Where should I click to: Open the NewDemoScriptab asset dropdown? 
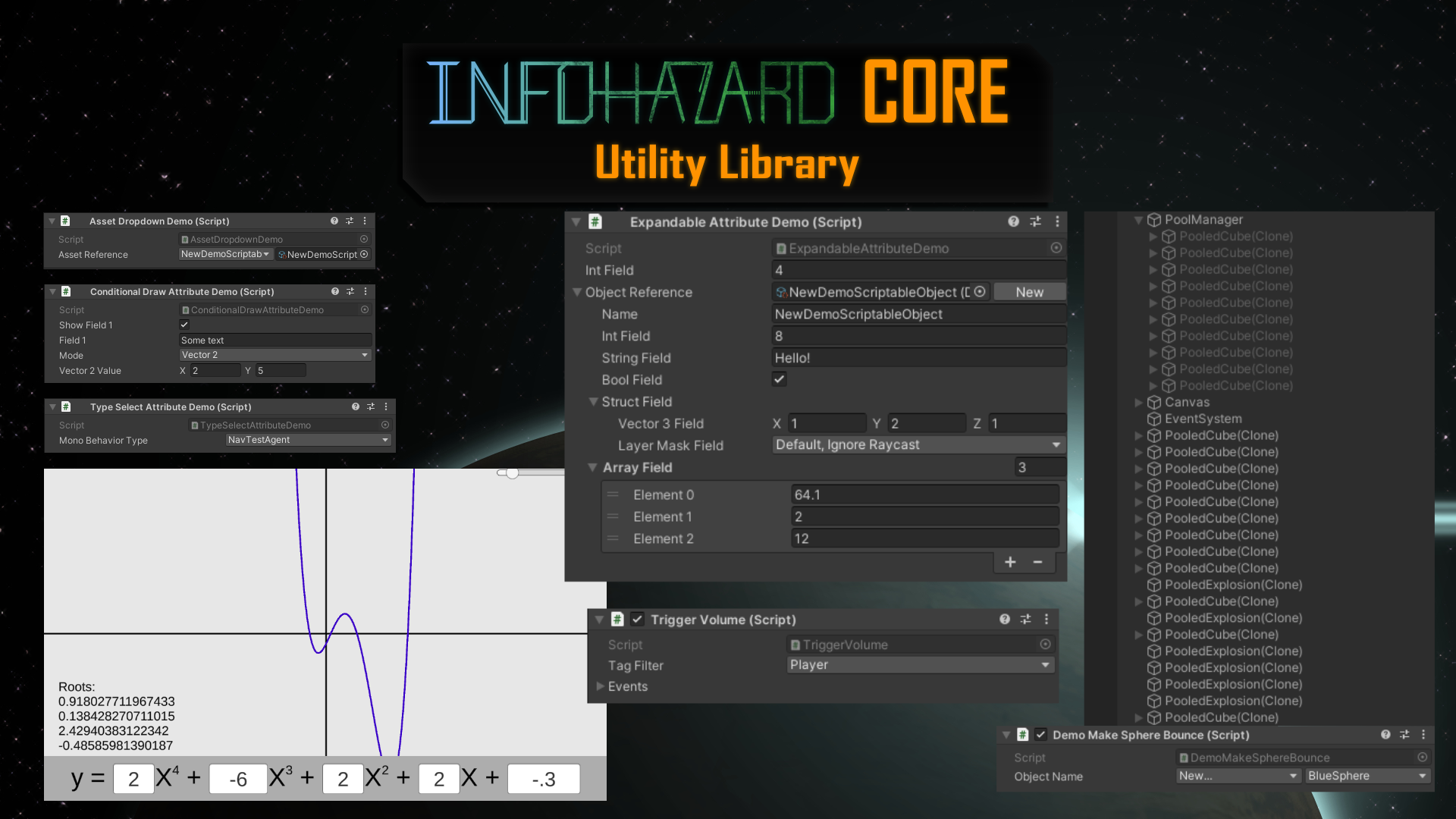coord(226,254)
